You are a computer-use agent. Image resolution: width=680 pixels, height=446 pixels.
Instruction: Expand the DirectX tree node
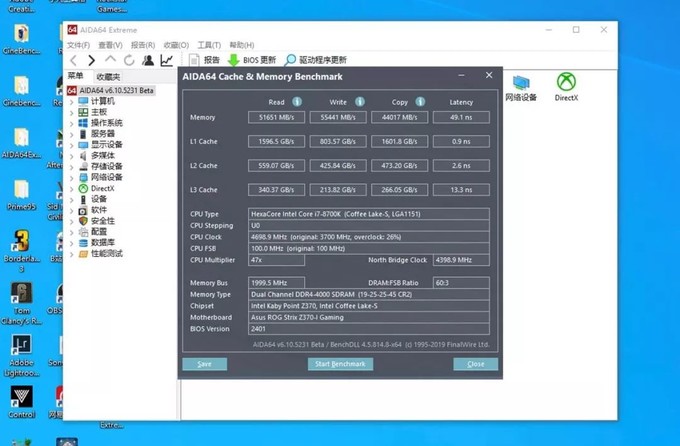[x=72, y=189]
